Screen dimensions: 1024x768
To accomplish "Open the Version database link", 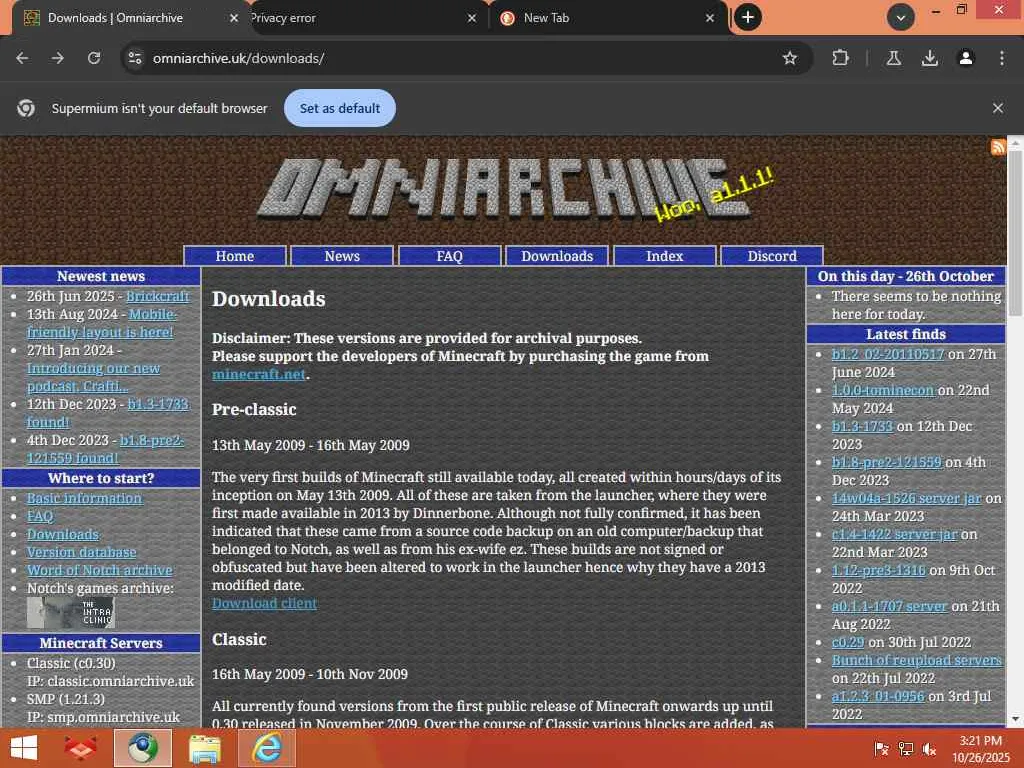I will (82, 552).
